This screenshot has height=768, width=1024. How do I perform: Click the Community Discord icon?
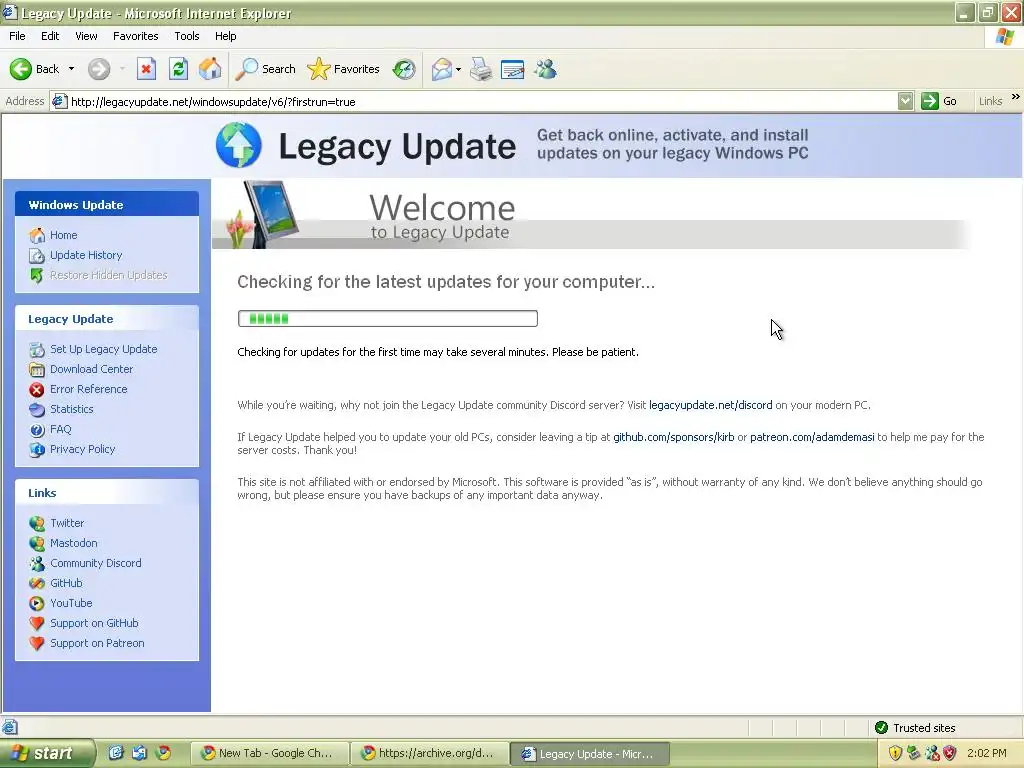click(37, 563)
